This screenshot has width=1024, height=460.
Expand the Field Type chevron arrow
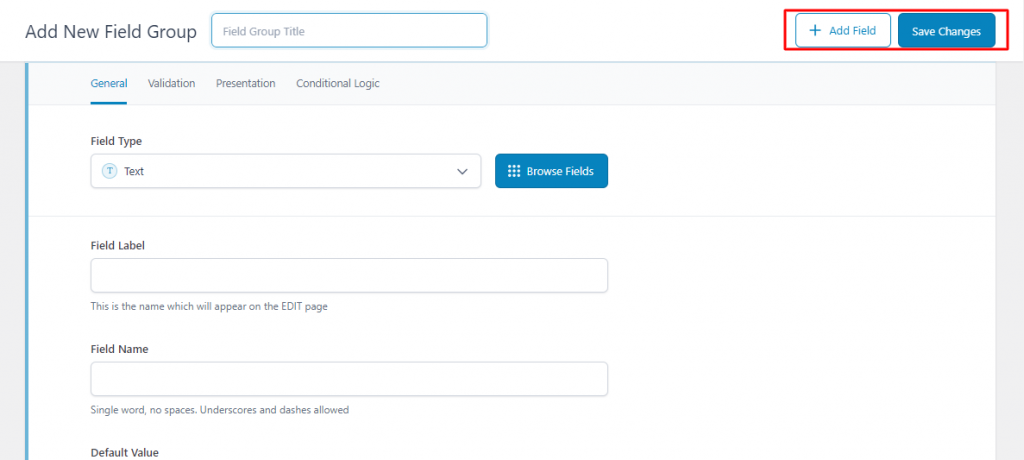(462, 171)
